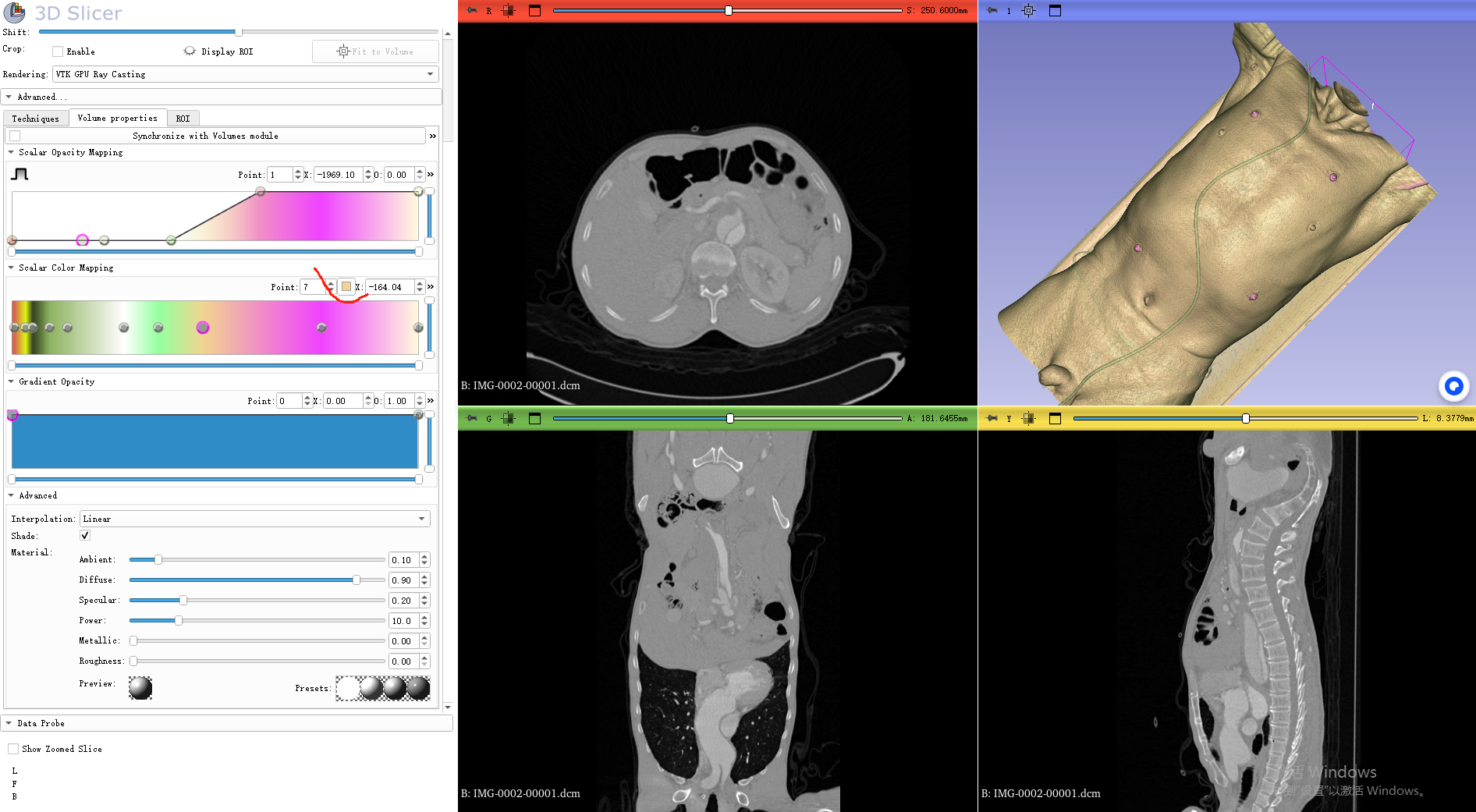The image size is (1476, 812).
Task: Click the opacity threshold shape icon
Action: click(20, 174)
